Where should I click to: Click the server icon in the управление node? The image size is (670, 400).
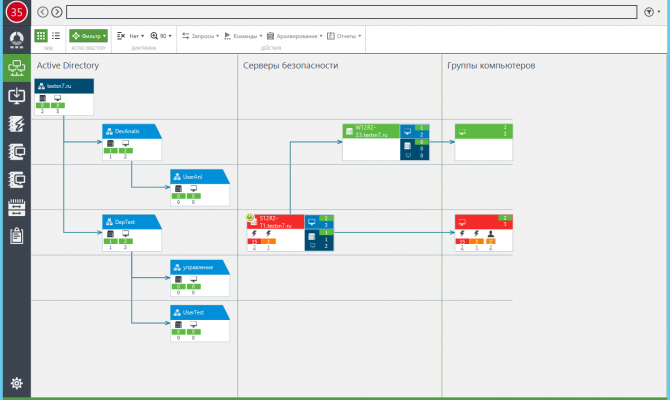click(x=178, y=279)
